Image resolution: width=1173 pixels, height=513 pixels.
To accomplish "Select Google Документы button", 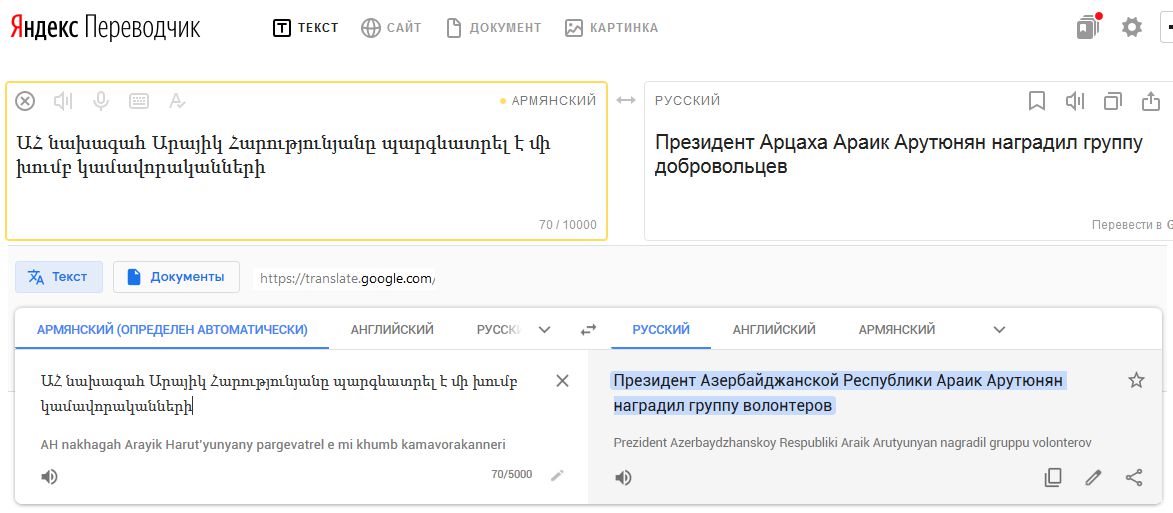I will (177, 277).
